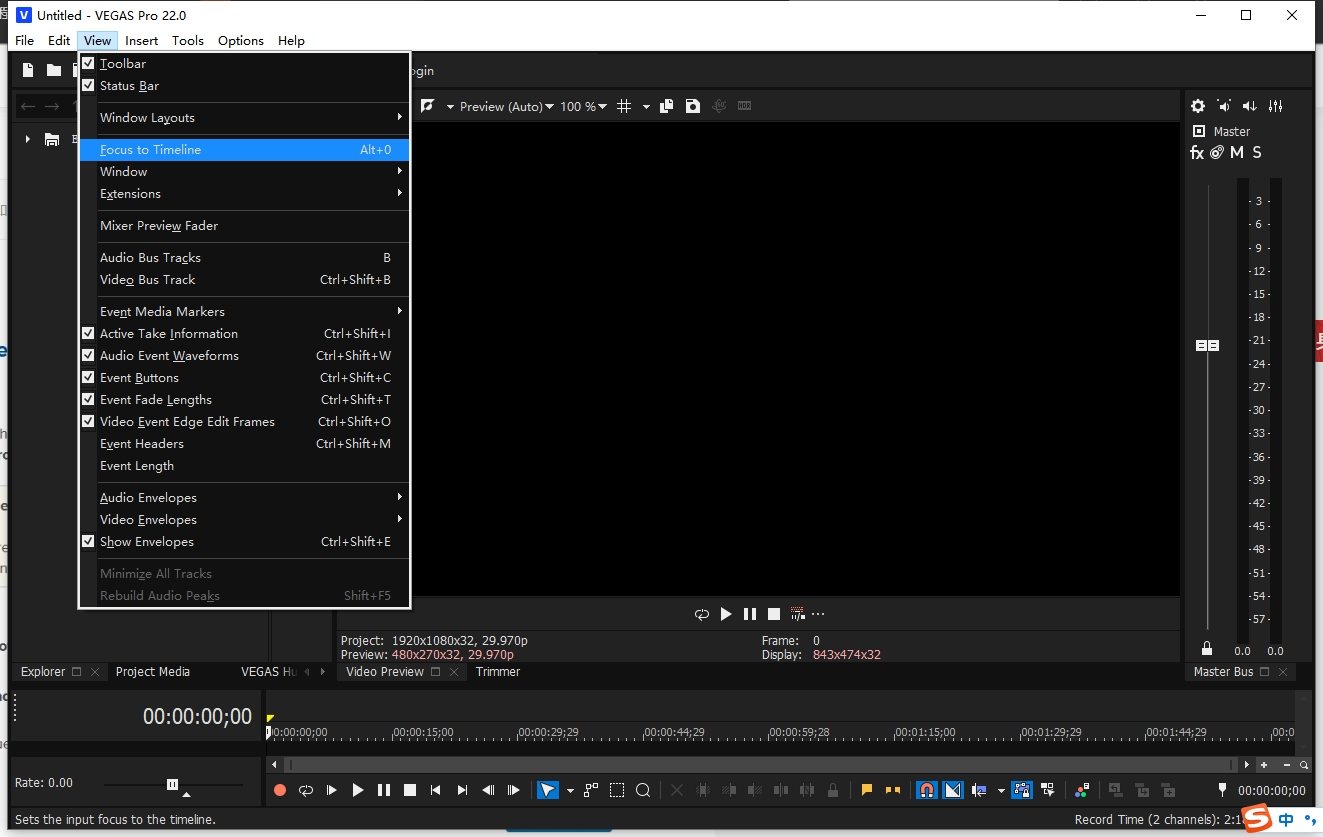Image resolution: width=1323 pixels, height=837 pixels.
Task: Expand the Audio Envelopes submenu
Action: pyautogui.click(x=244, y=498)
